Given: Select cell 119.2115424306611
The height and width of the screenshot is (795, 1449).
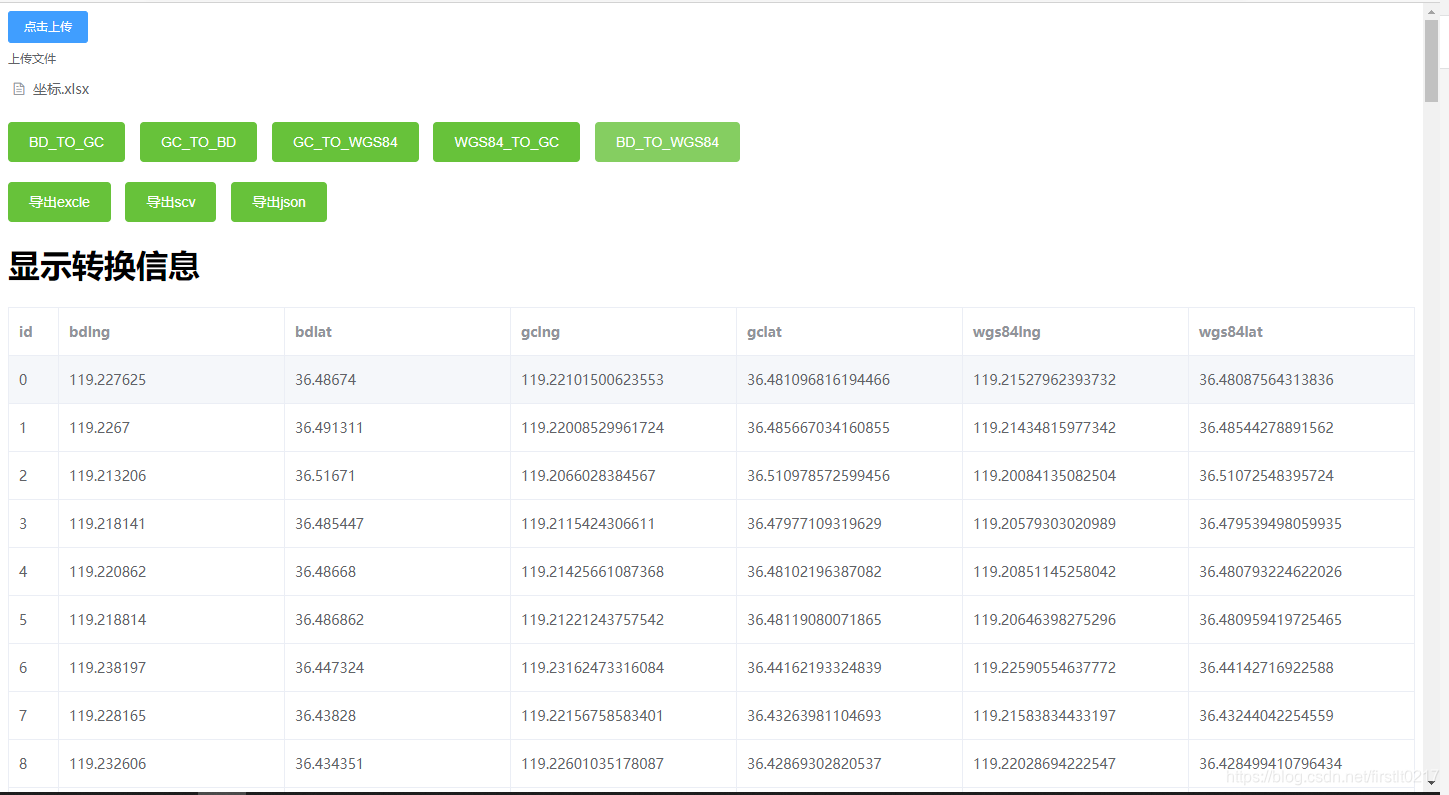Looking at the screenshot, I should click(x=624, y=524).
